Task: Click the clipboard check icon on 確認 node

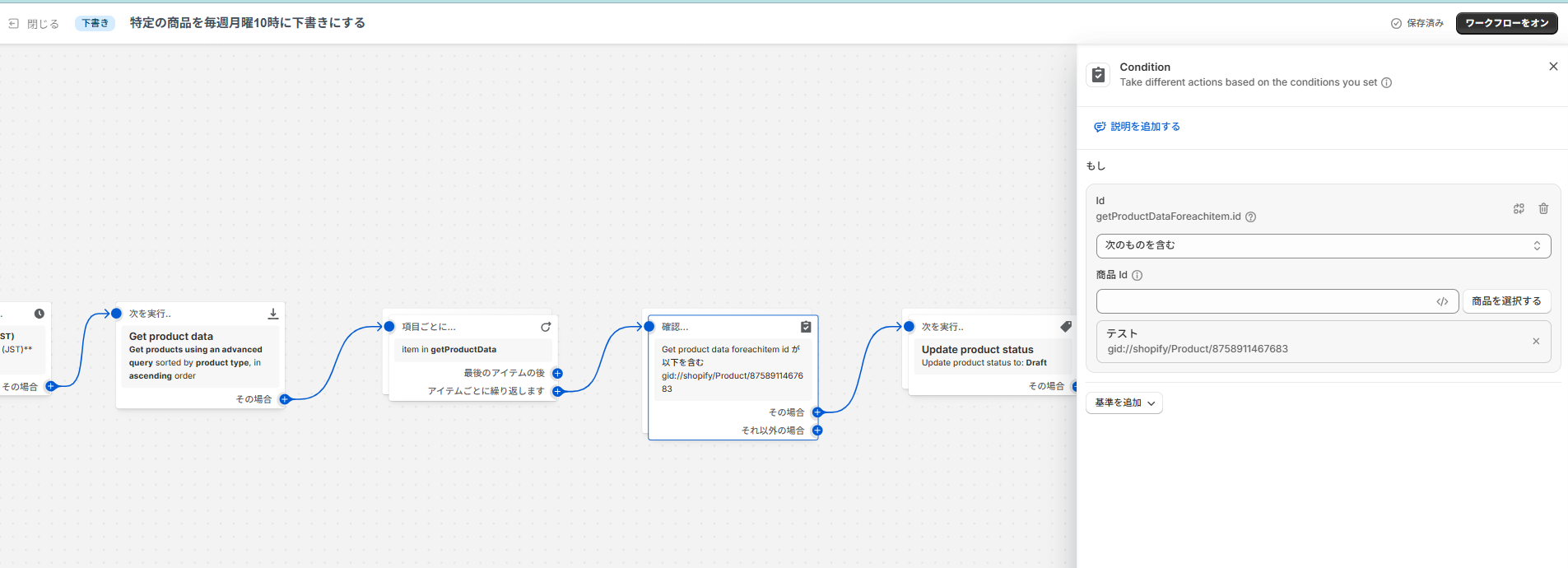Action: (x=806, y=327)
